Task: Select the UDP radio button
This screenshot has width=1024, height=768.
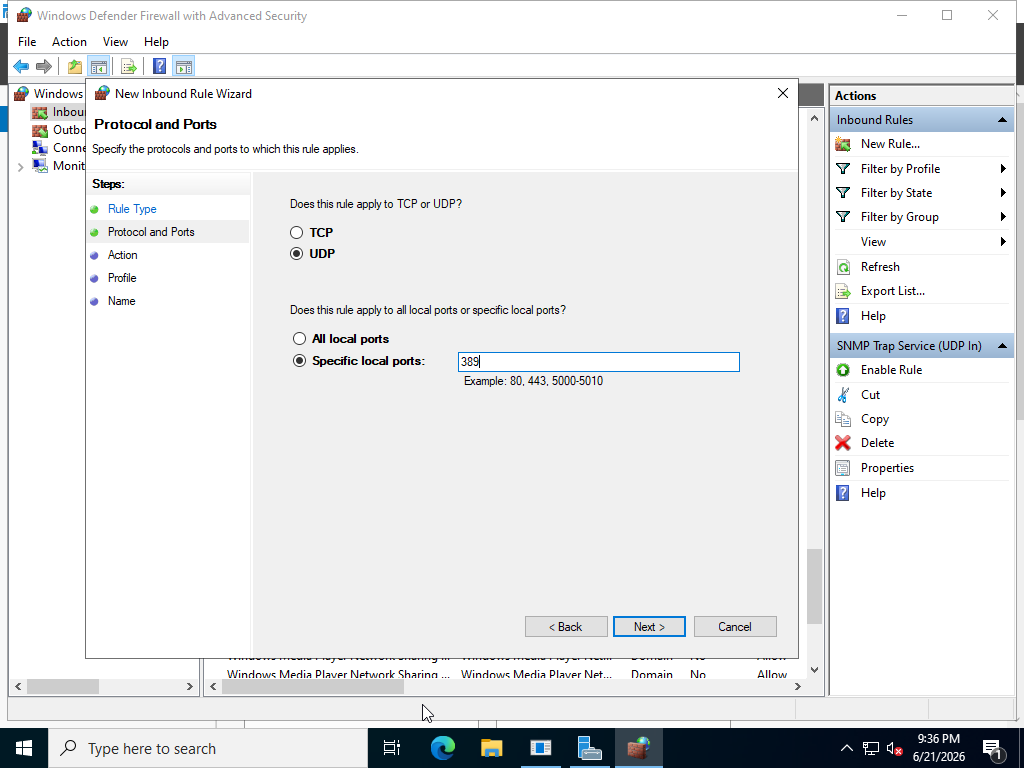Action: (x=296, y=253)
